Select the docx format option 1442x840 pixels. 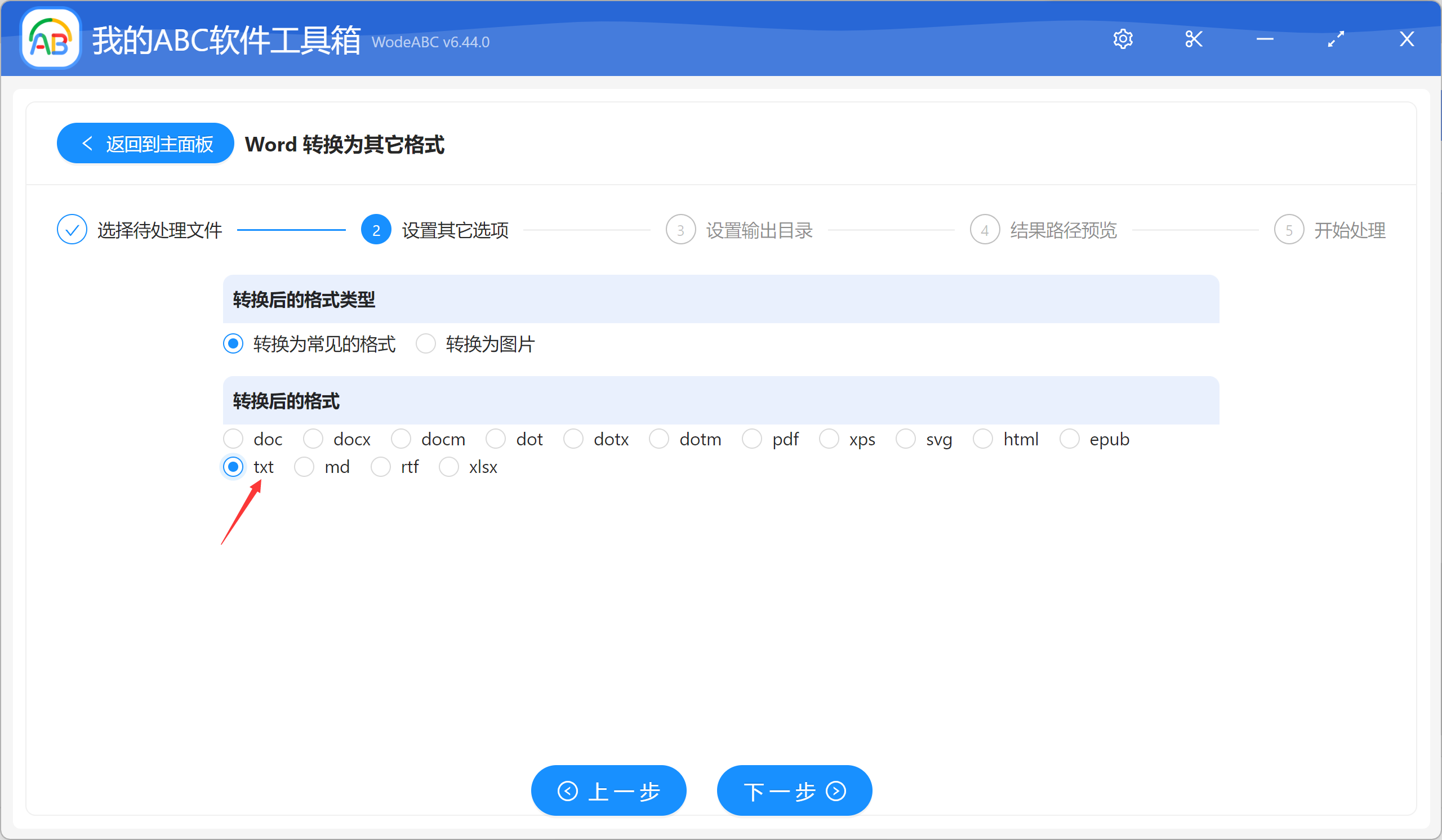click(313, 439)
